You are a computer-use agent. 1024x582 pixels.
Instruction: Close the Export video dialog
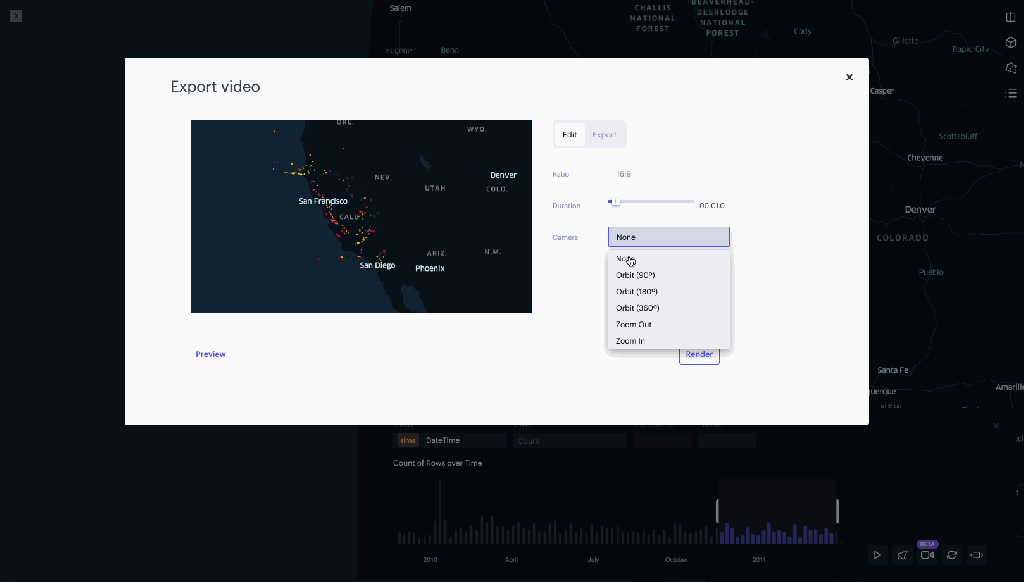click(849, 77)
